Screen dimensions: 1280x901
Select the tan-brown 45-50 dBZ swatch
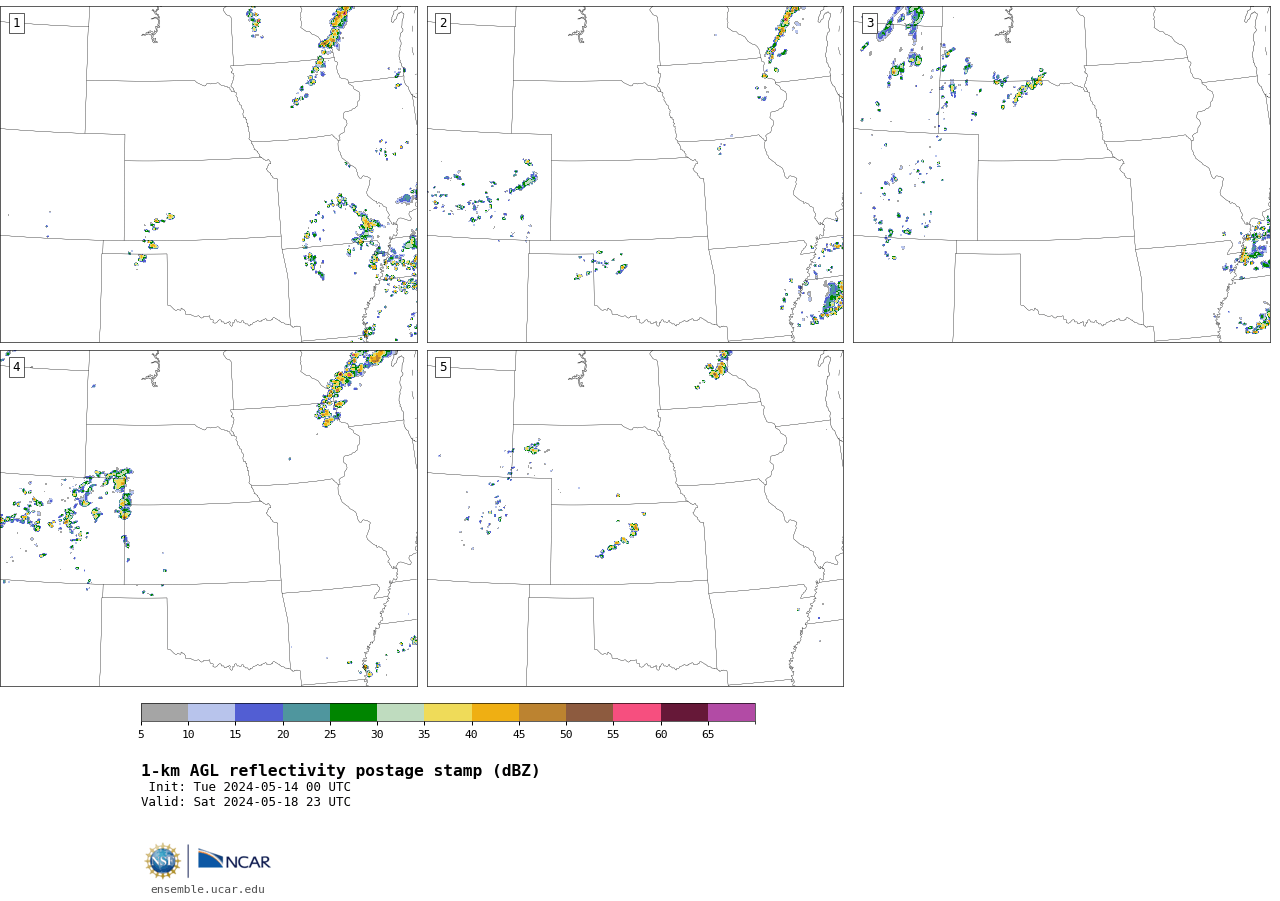point(542,713)
